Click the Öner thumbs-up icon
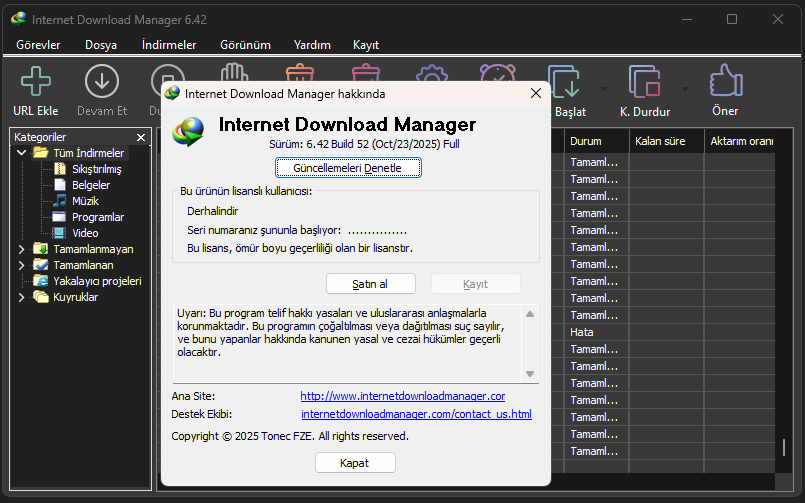This screenshot has width=805, height=503. (x=725, y=82)
